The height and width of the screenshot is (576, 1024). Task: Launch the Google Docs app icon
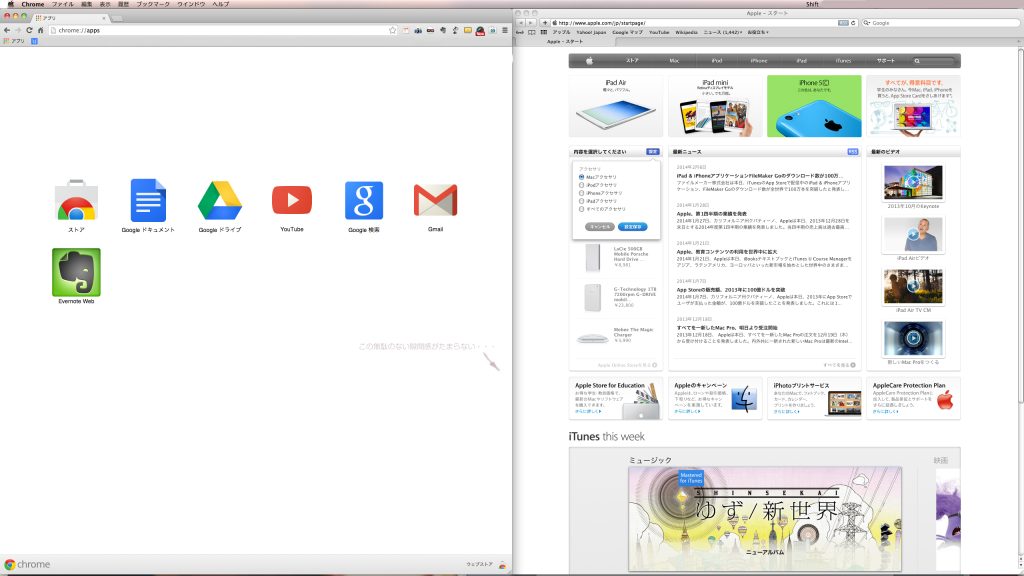pyautogui.click(x=148, y=200)
